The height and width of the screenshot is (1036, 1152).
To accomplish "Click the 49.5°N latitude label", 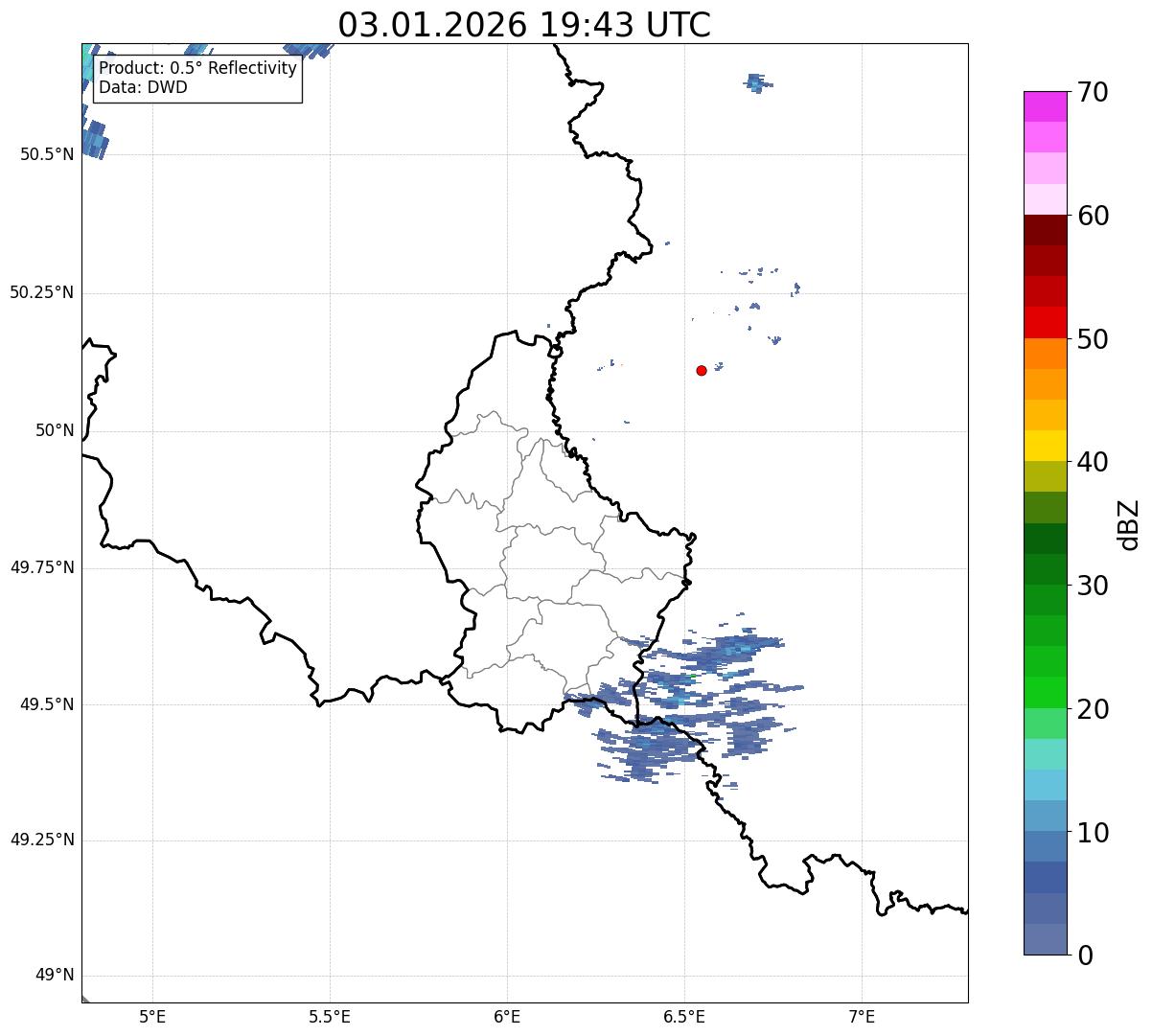I will (47, 704).
